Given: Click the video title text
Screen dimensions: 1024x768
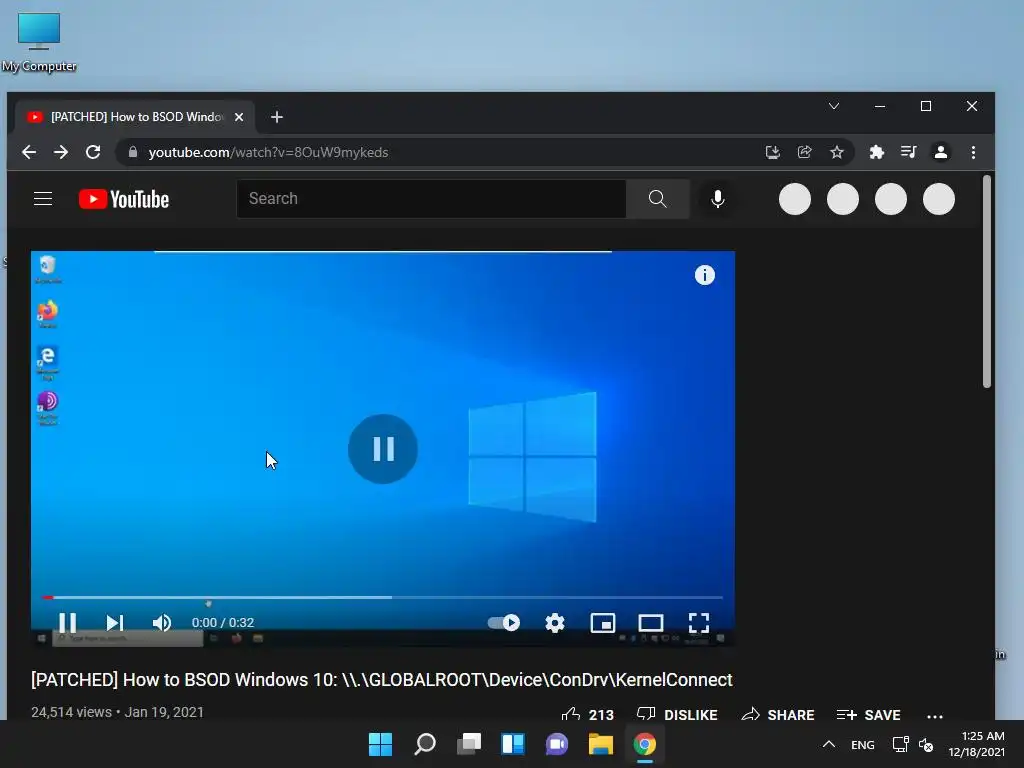Looking at the screenshot, I should pos(381,680).
